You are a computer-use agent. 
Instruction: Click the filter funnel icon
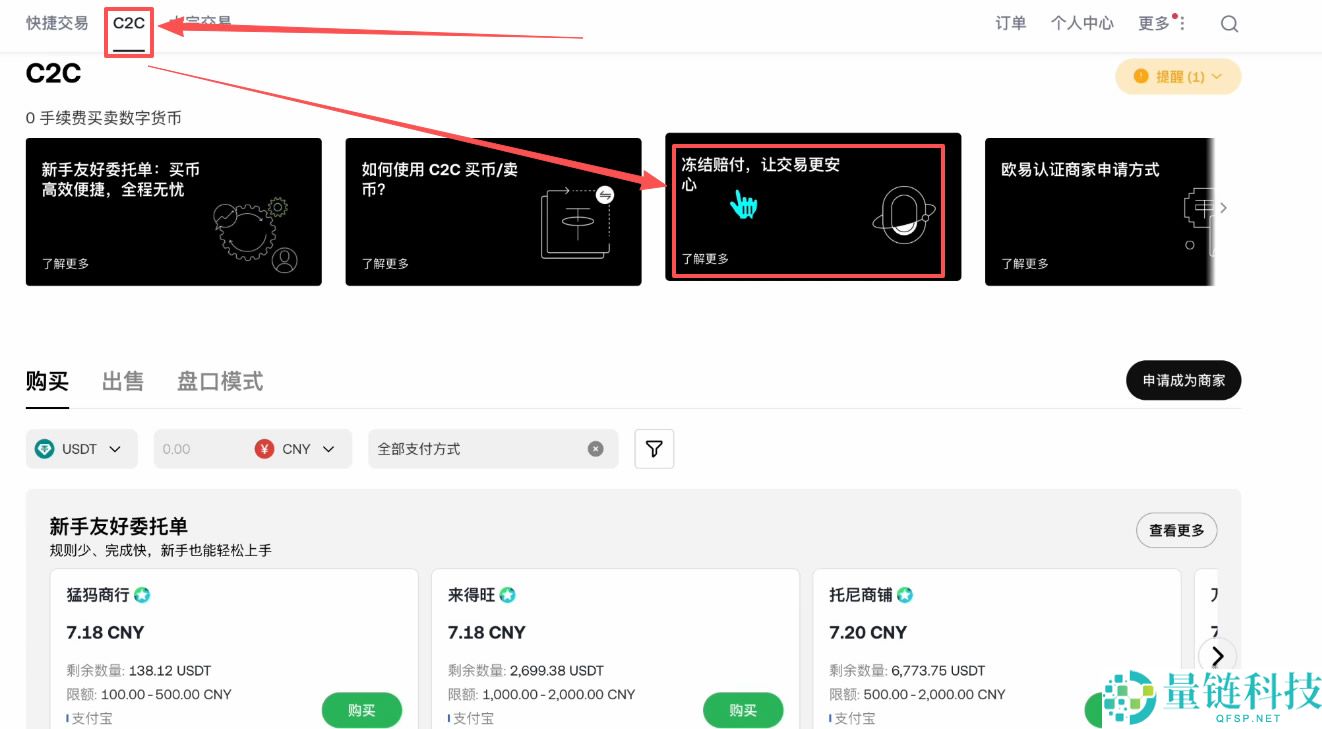(654, 449)
